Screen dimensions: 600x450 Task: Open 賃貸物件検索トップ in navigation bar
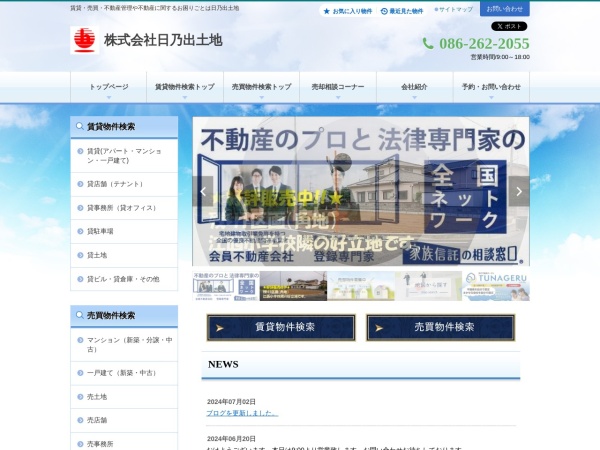pyautogui.click(x=185, y=87)
